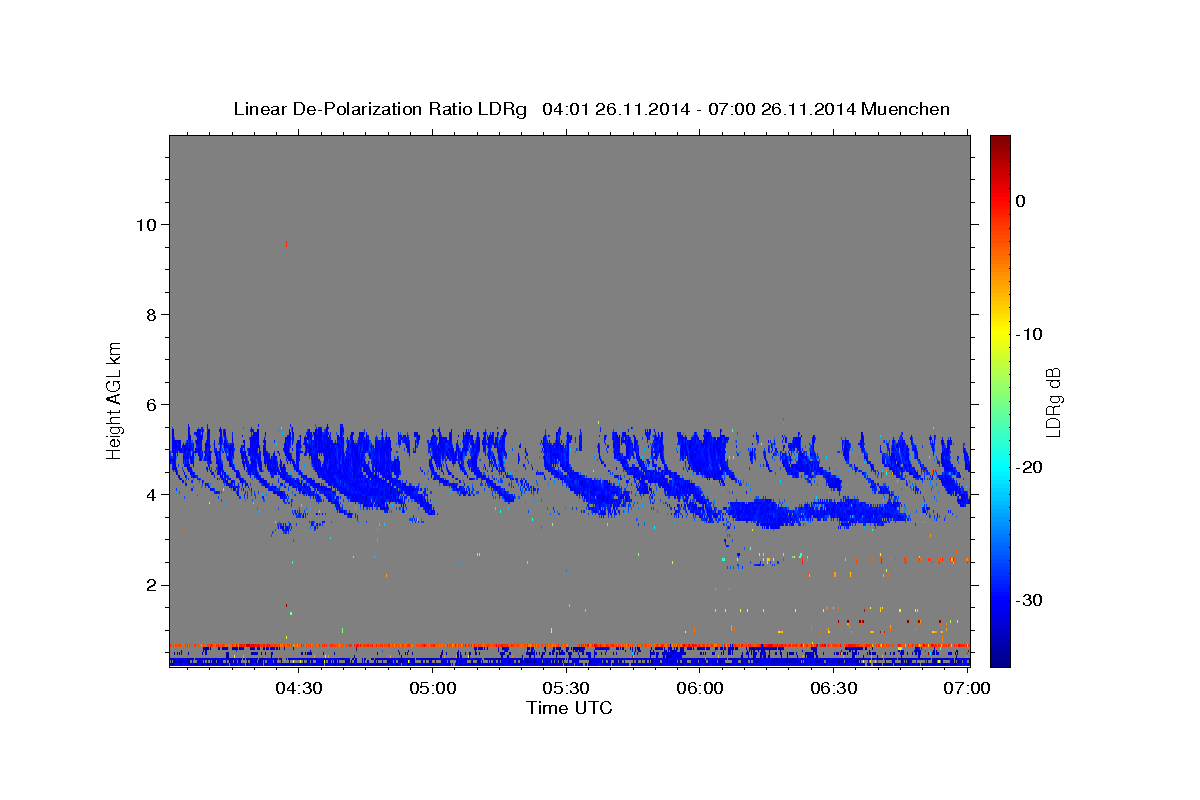This screenshot has width=1200, height=800.
Task: Click the colorbar value -30
Action: [1030, 600]
